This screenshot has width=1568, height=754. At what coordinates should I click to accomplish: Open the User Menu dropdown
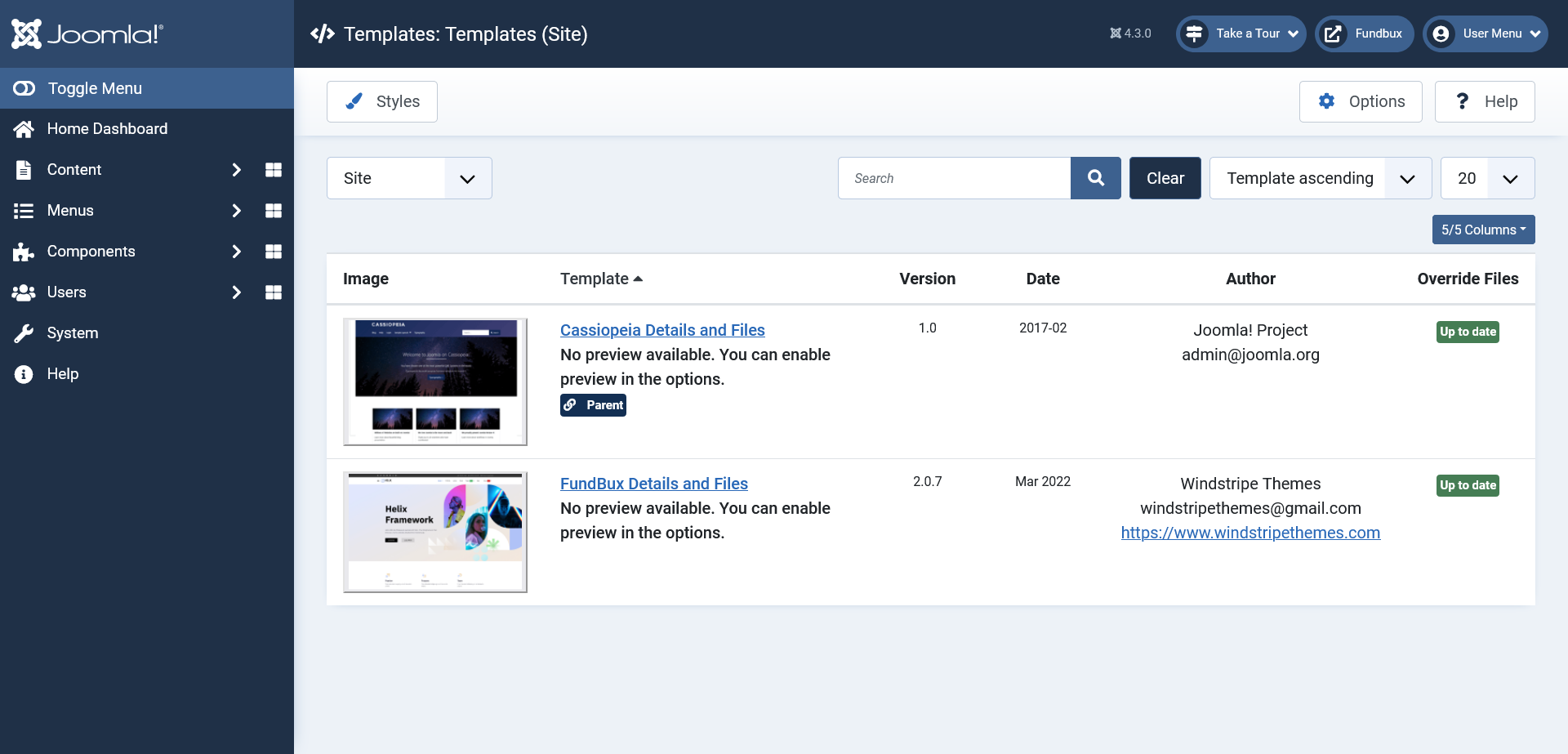[1485, 33]
